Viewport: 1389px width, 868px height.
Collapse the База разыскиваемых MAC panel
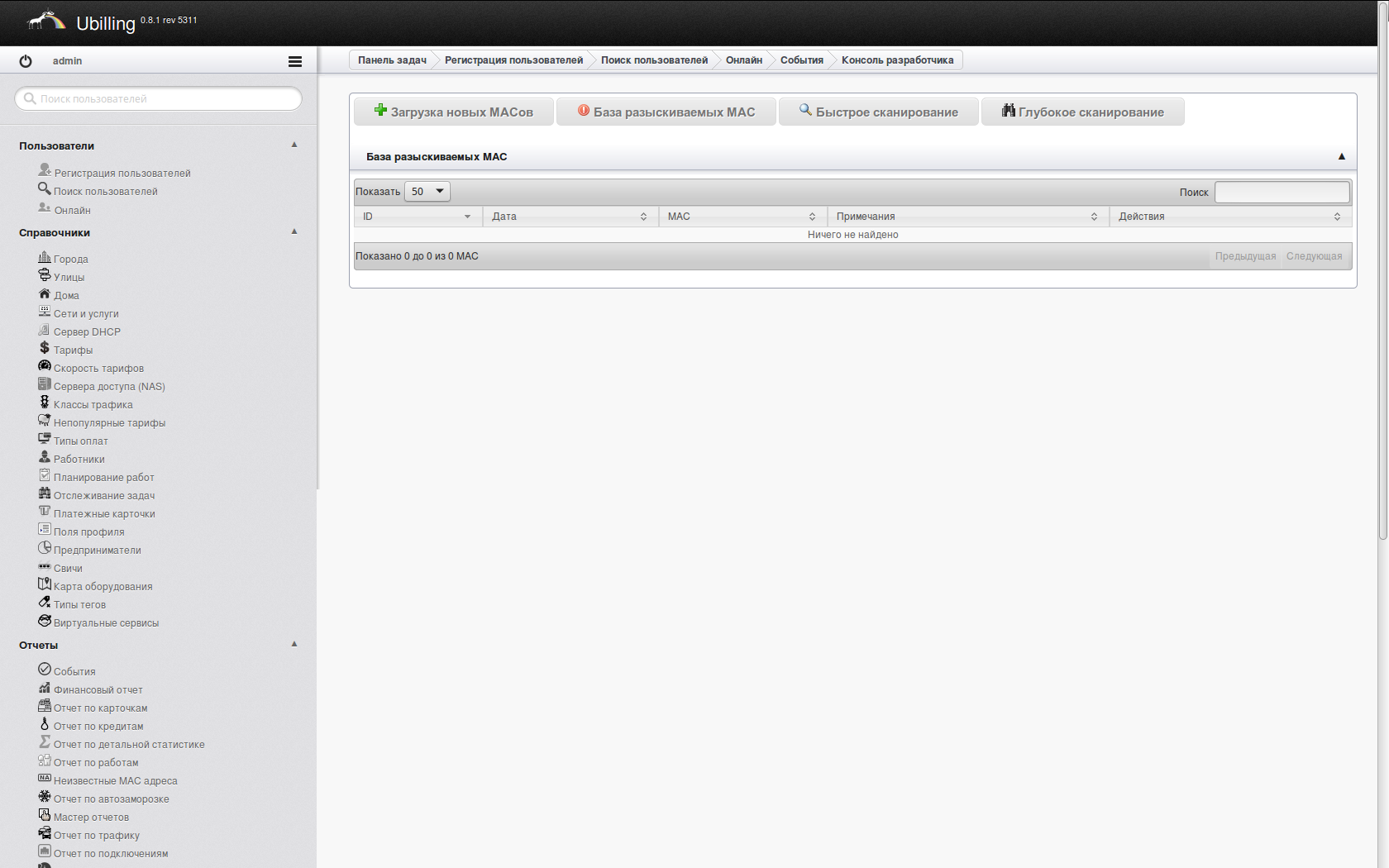coord(1341,156)
